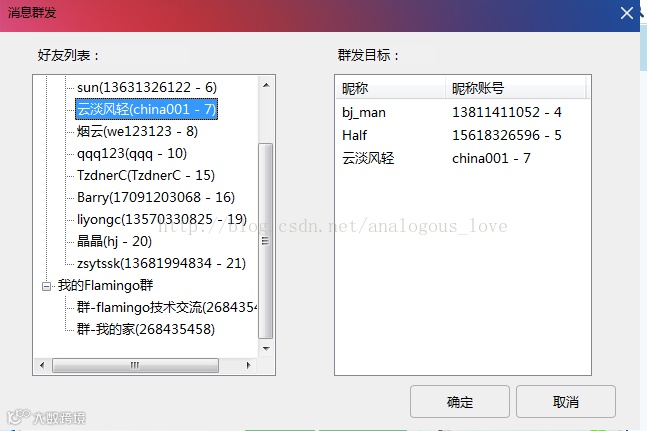647x431 pixels.
Task: Select friend qqq123(qqq - 10)
Action: [132, 153]
